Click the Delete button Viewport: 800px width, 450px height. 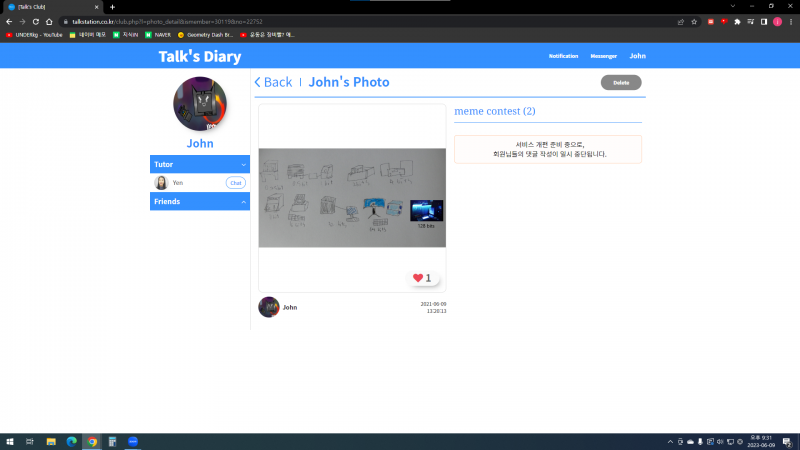621,83
